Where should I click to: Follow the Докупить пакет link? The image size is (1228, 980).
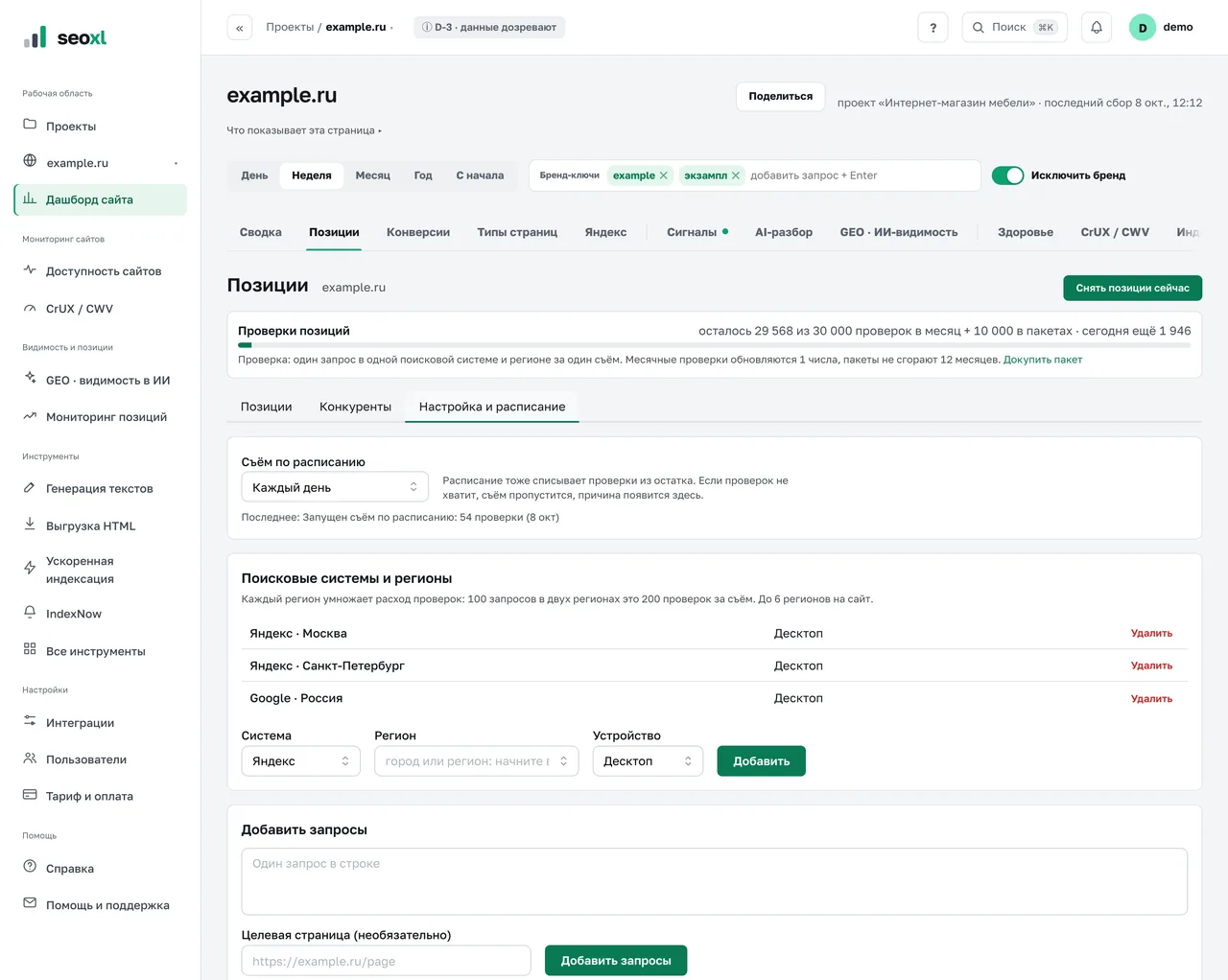(x=1043, y=360)
